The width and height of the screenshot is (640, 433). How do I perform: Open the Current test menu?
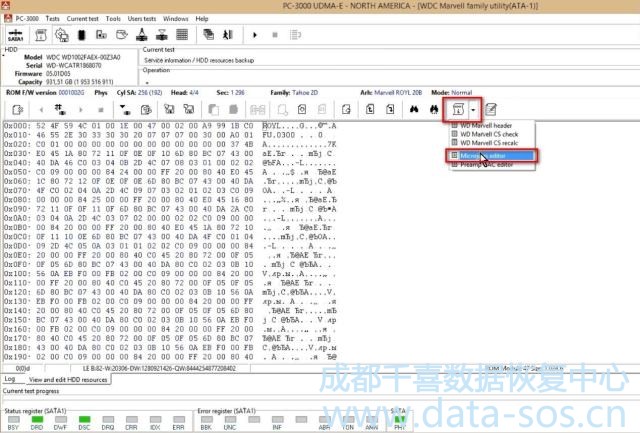tap(82, 19)
